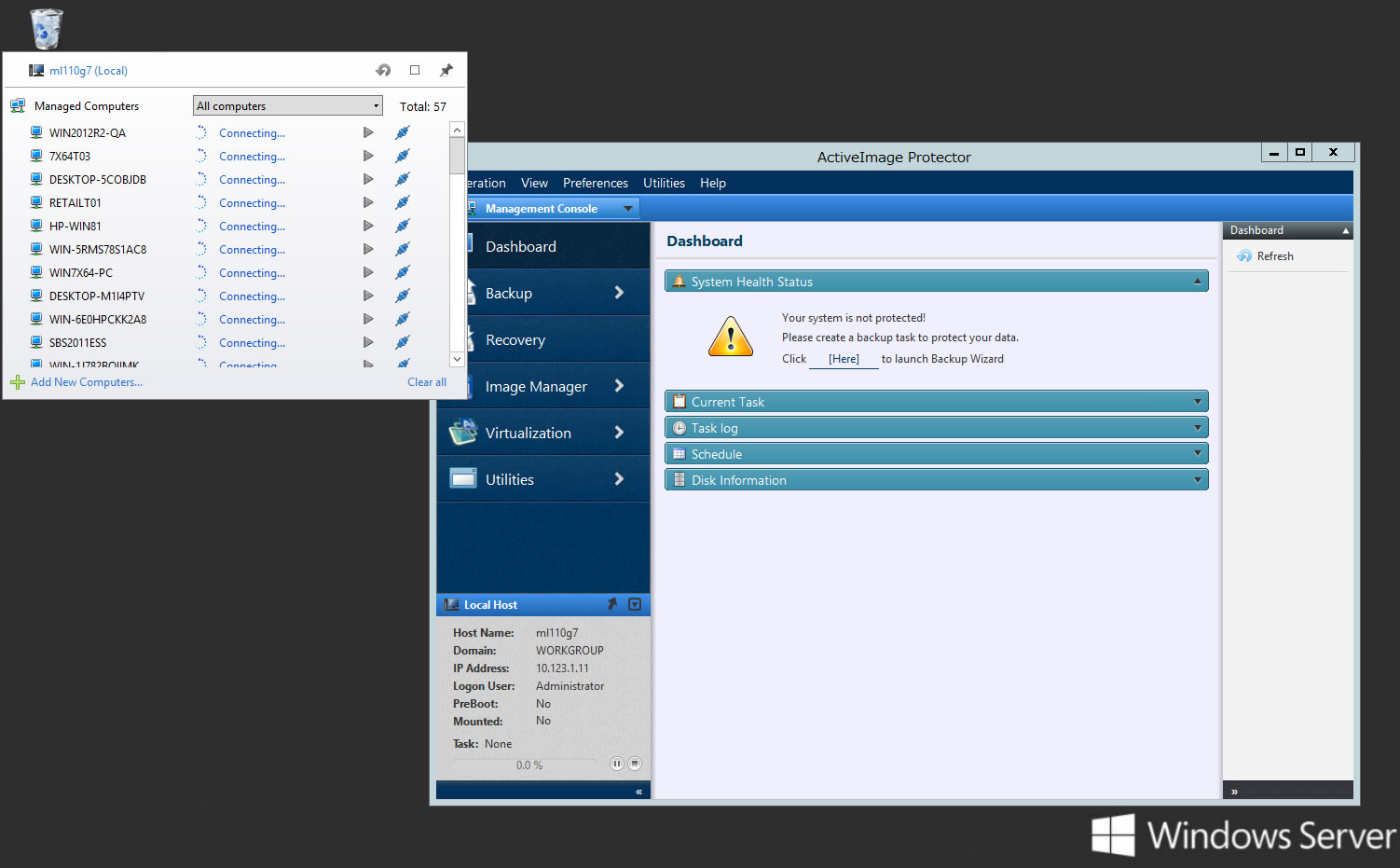The image size is (1400, 868).
Task: Click the yellow warning triangle icon
Action: (x=731, y=337)
